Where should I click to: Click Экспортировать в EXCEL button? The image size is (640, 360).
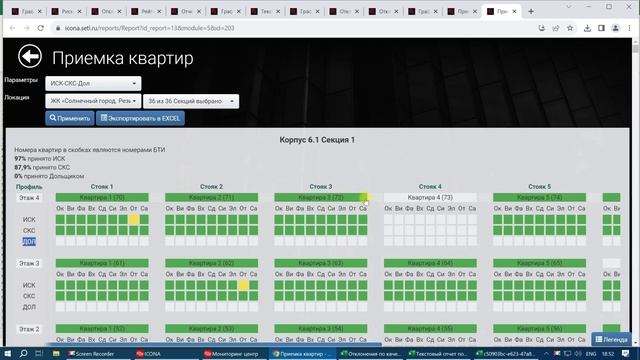(x=140, y=118)
